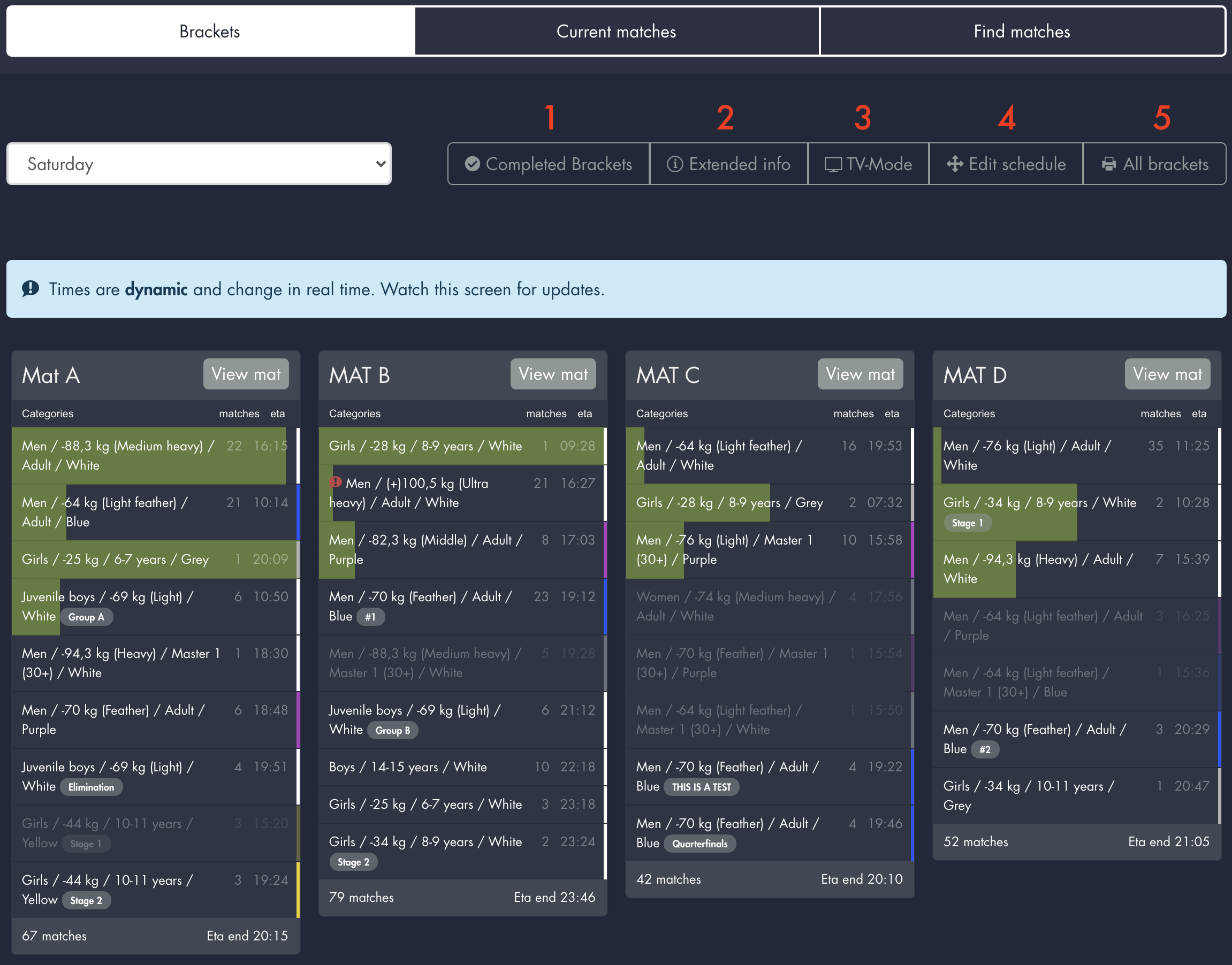Click the Completed Brackets checkmark icon

tap(473, 164)
